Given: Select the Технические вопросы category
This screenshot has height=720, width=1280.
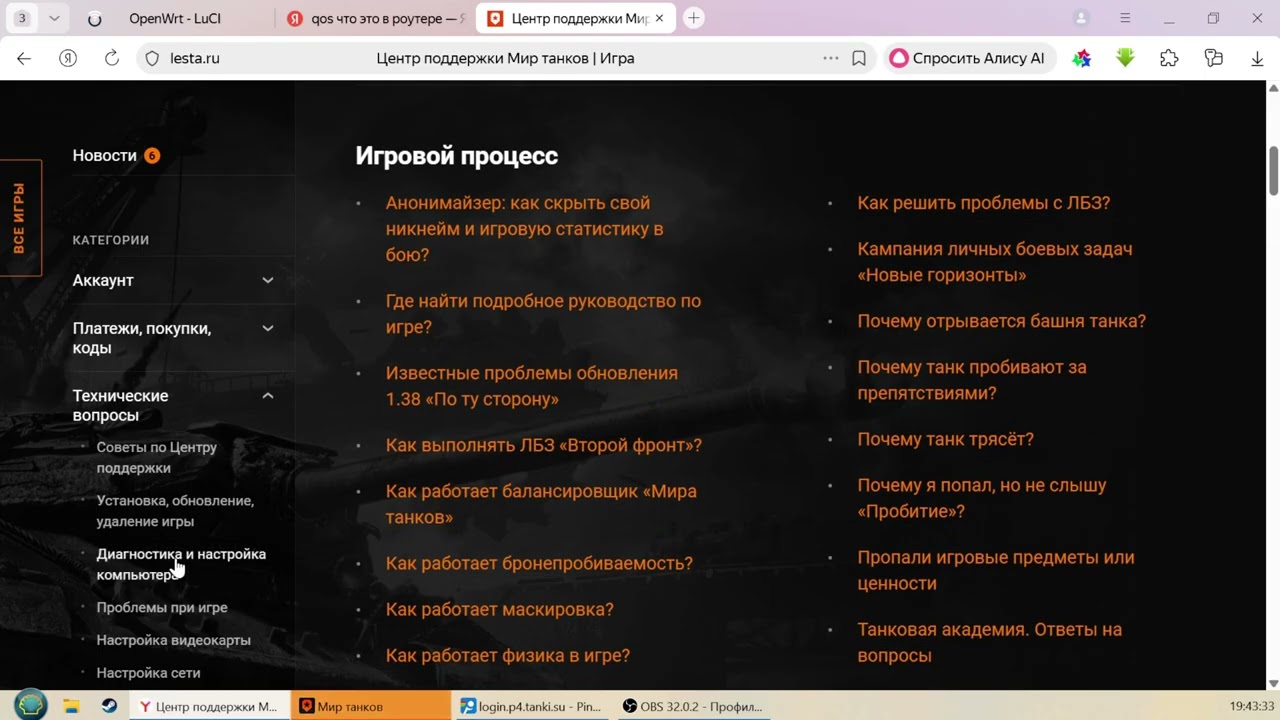Looking at the screenshot, I should click(x=120, y=405).
